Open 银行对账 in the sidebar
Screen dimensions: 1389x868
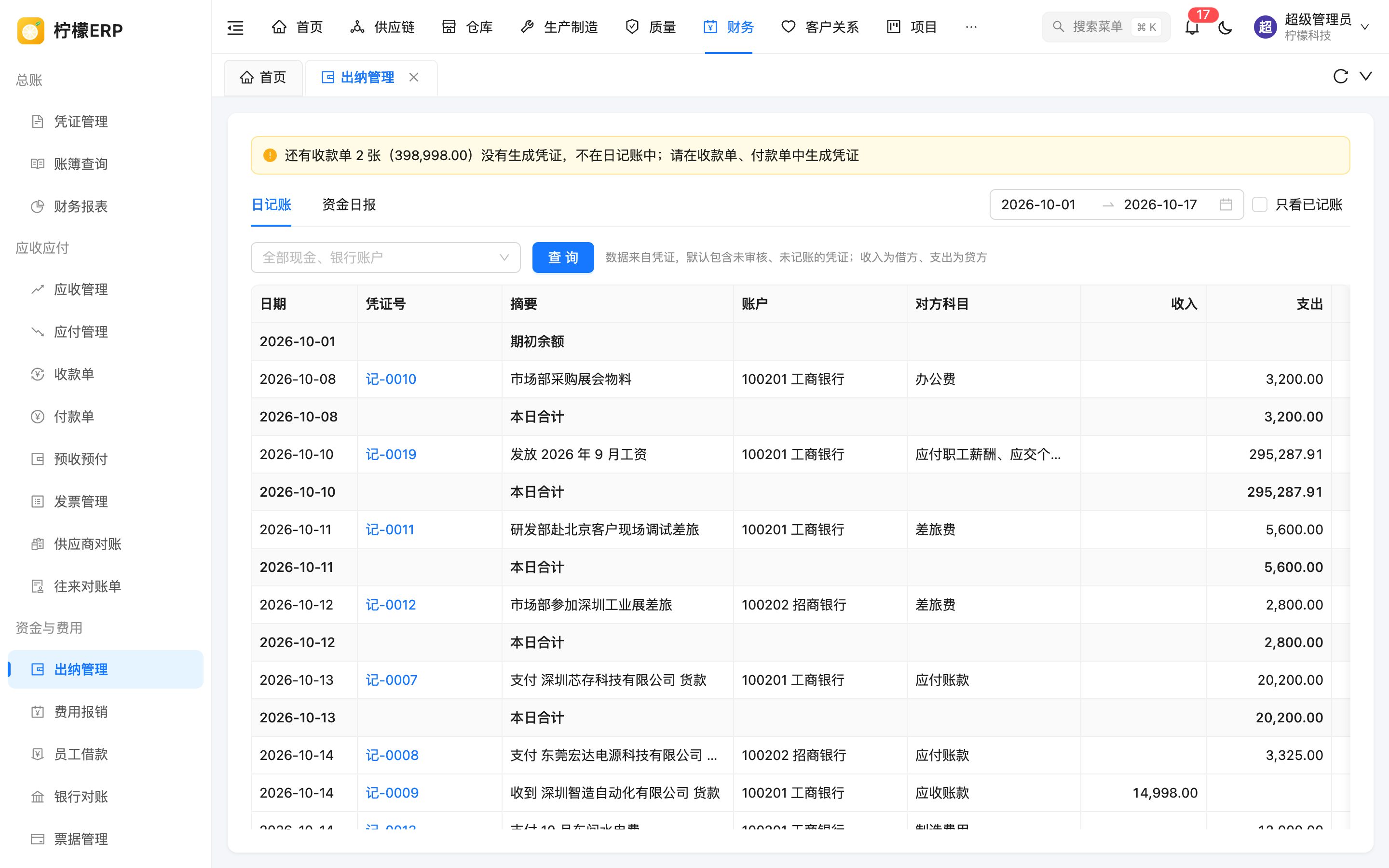106,797
